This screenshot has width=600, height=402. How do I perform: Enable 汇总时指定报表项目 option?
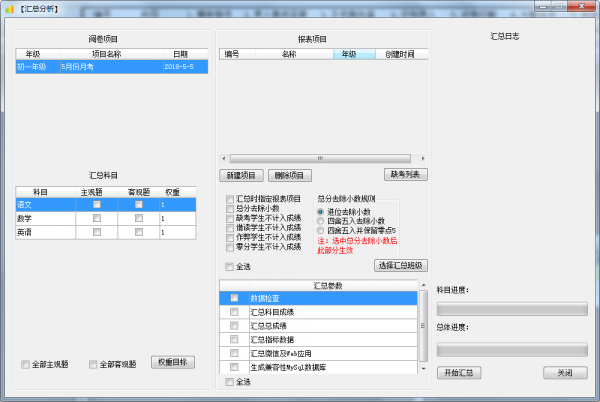coord(230,199)
